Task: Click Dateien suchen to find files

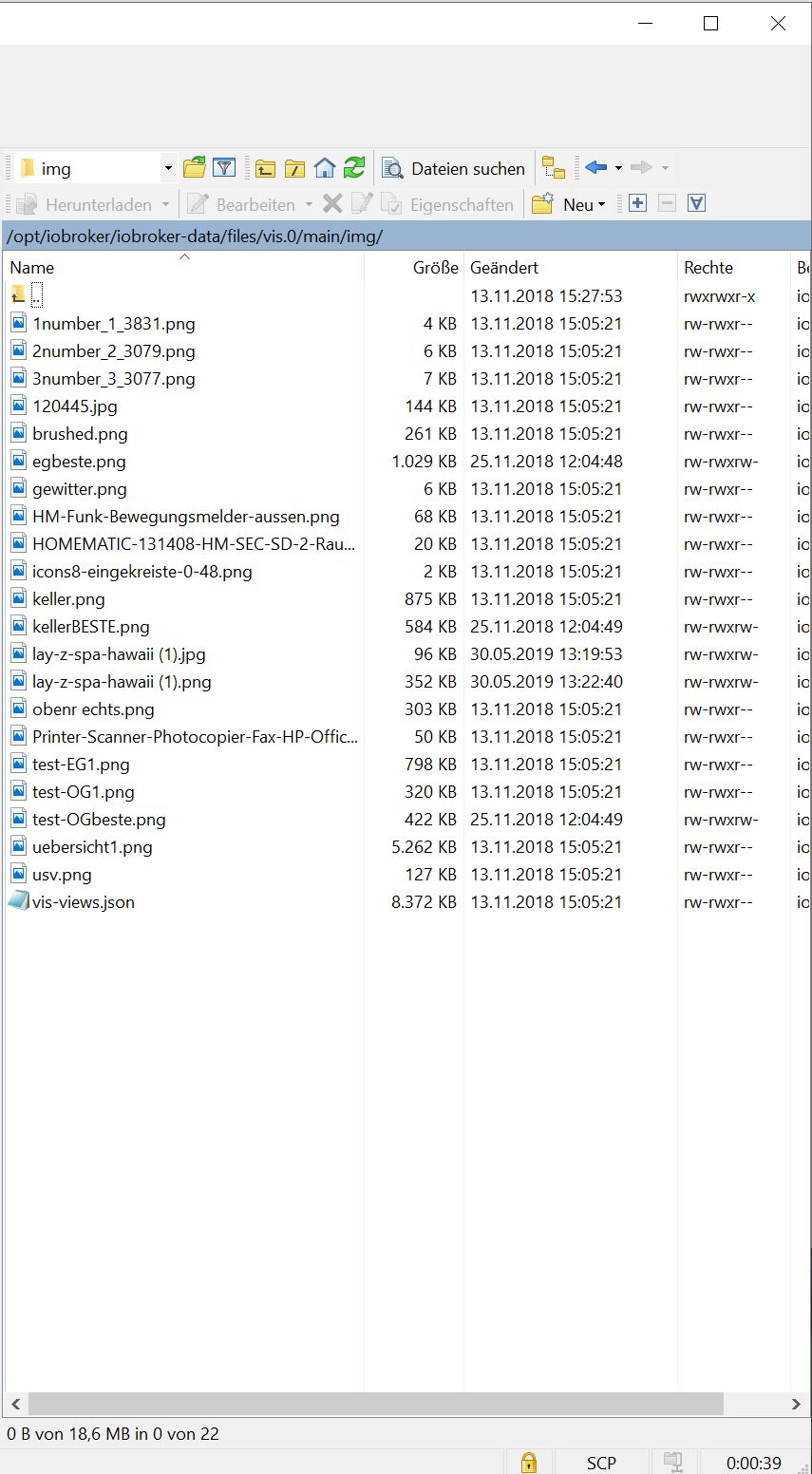Action: (454, 169)
